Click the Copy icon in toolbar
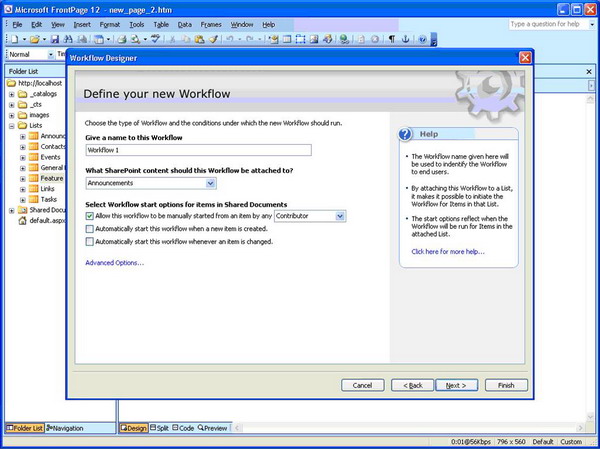This screenshot has width=600, height=449. coord(186,39)
